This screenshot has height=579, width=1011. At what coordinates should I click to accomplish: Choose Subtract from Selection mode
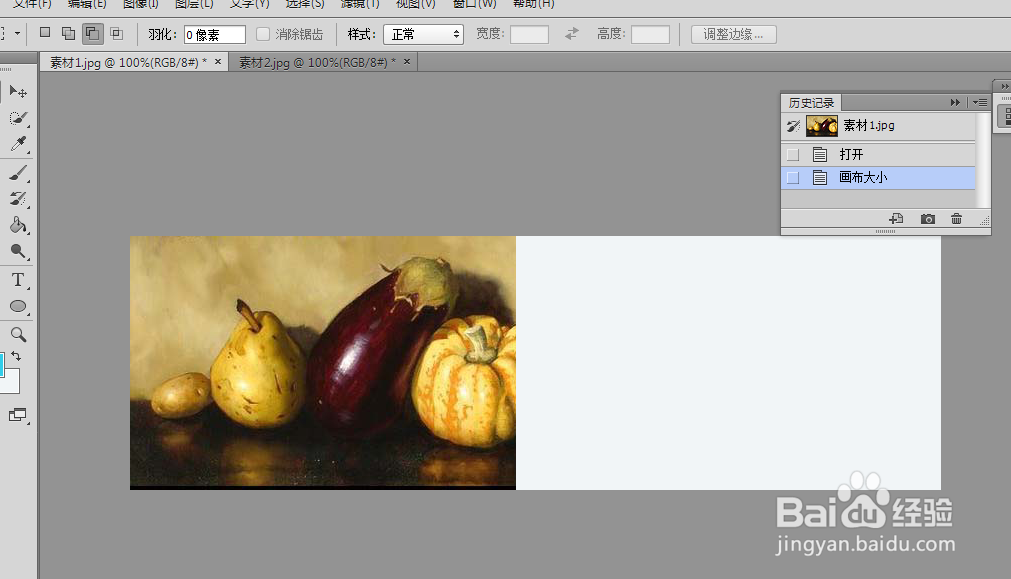[93, 34]
